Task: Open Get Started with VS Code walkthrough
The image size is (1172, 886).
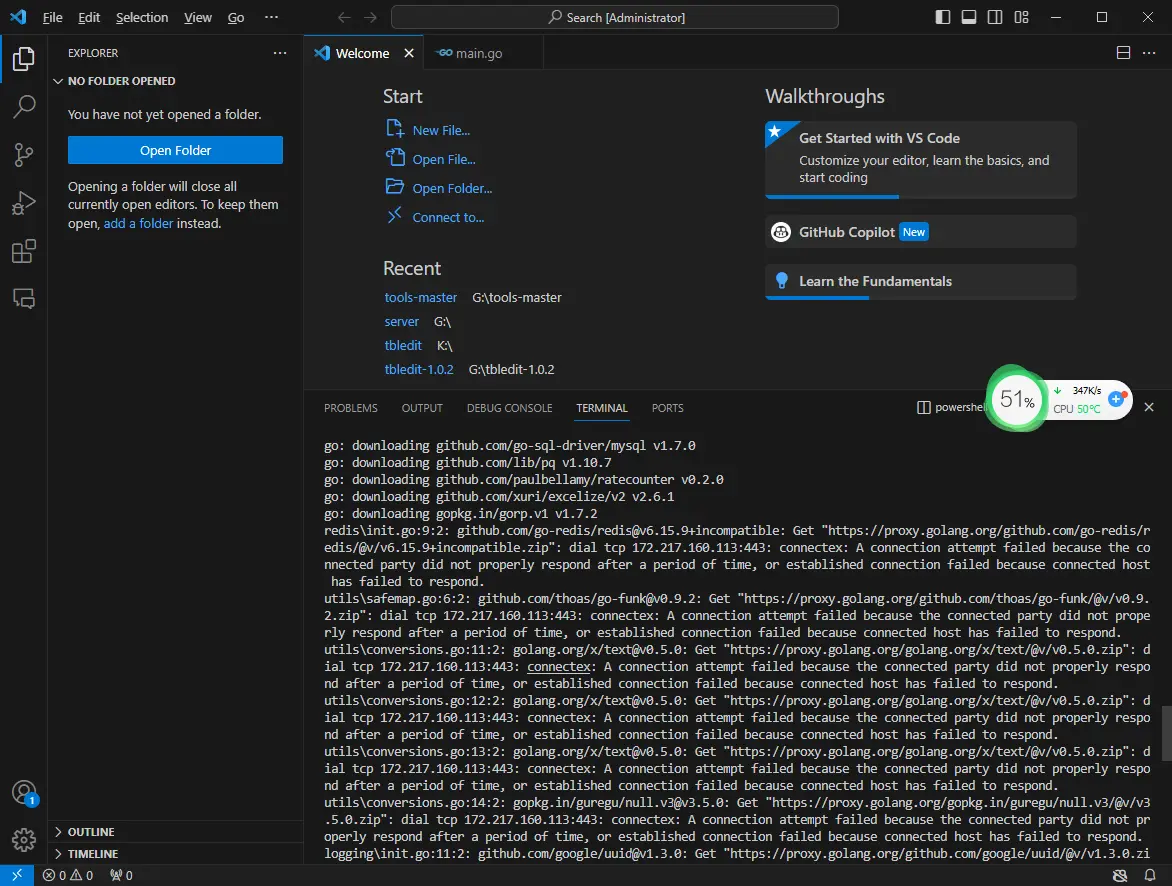Action: [921, 159]
